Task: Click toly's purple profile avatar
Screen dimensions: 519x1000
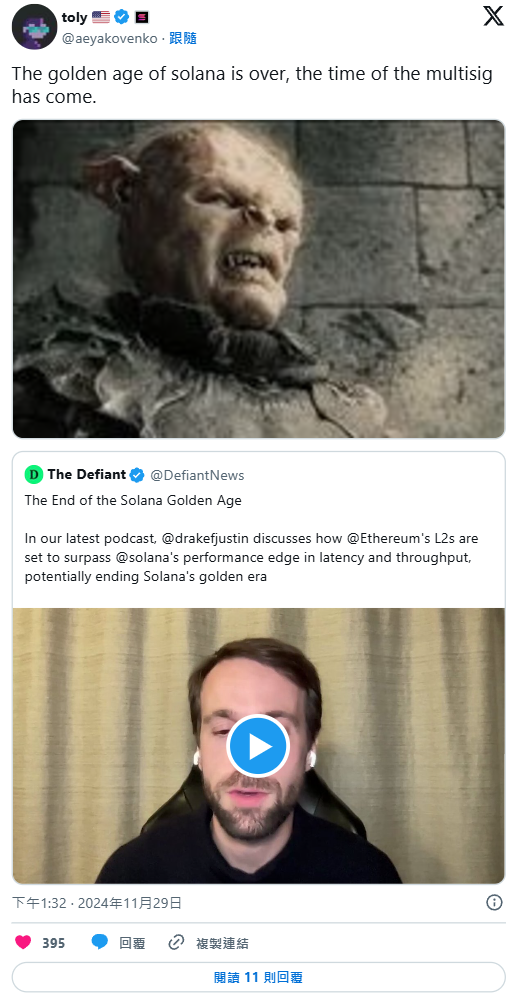Action: 34,27
